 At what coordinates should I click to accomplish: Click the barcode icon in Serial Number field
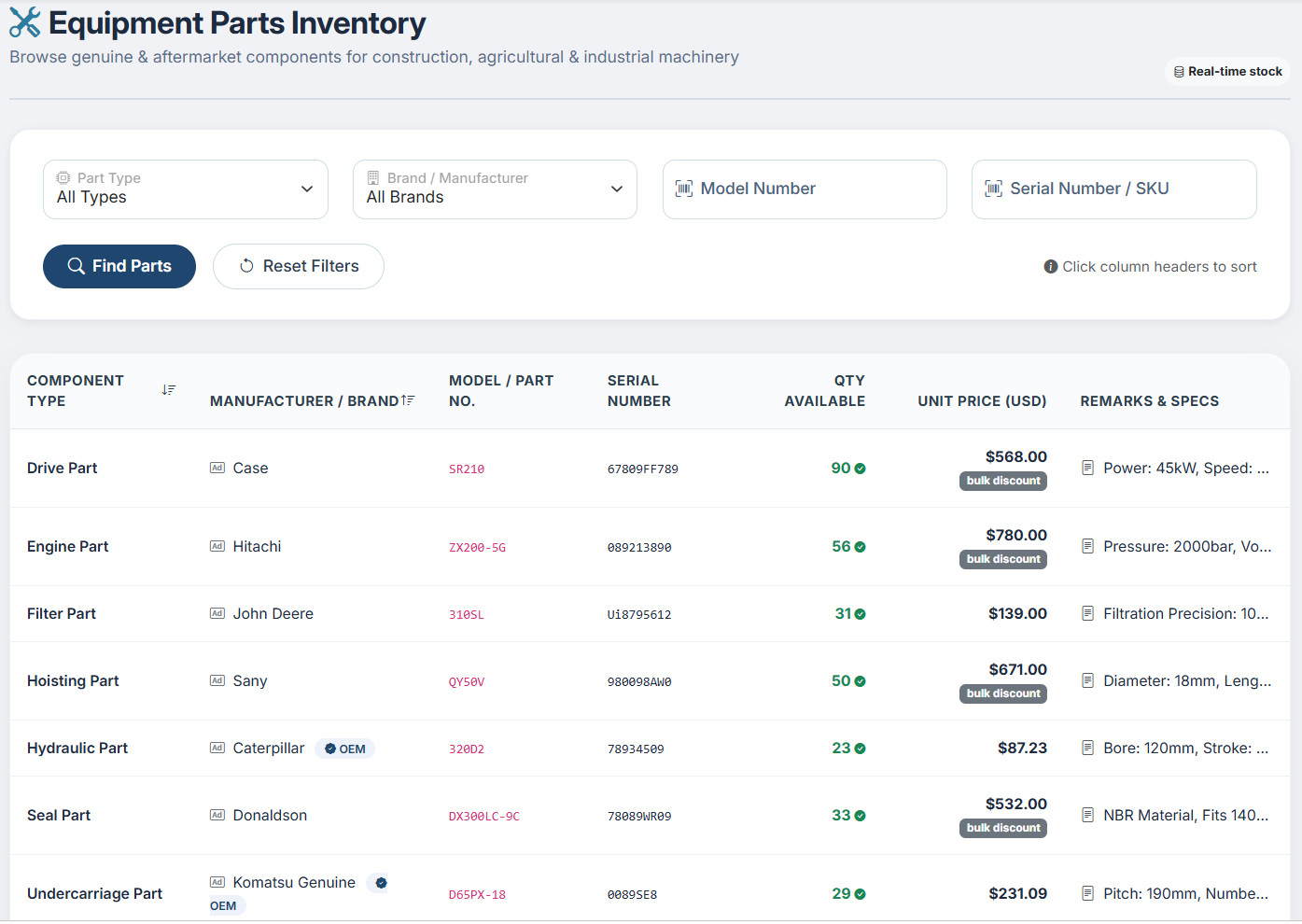click(994, 189)
